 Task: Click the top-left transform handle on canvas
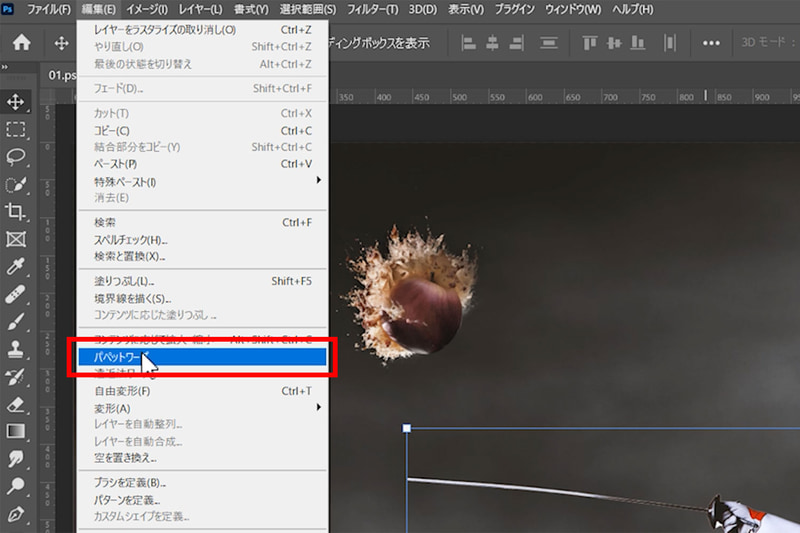tap(407, 428)
